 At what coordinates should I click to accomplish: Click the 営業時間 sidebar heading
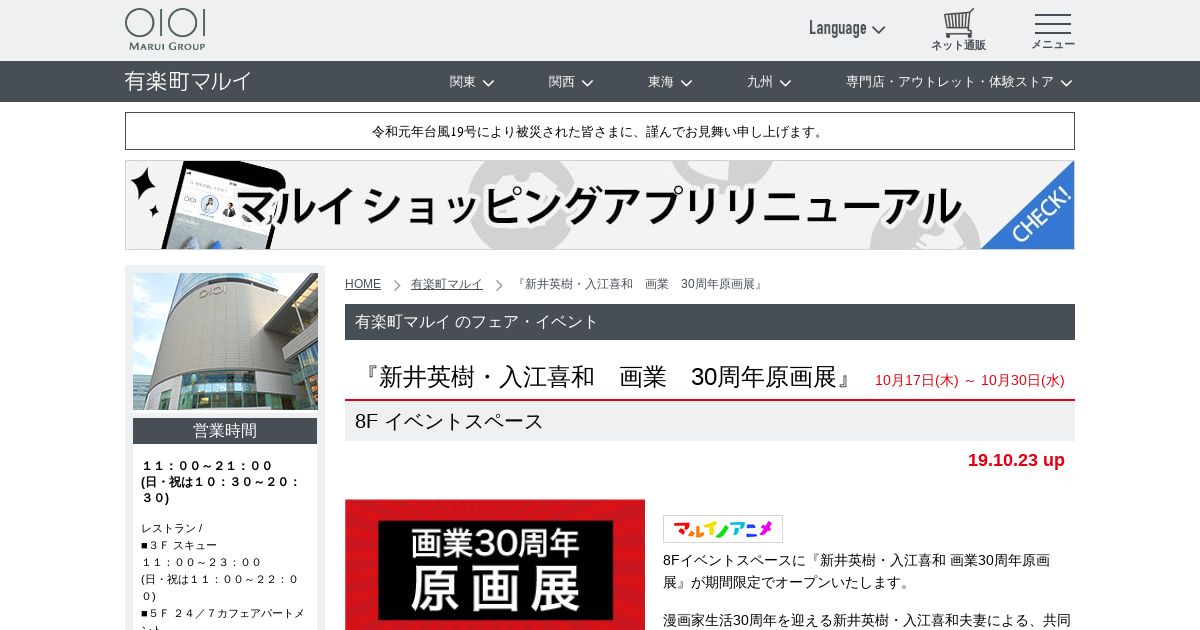click(x=225, y=431)
